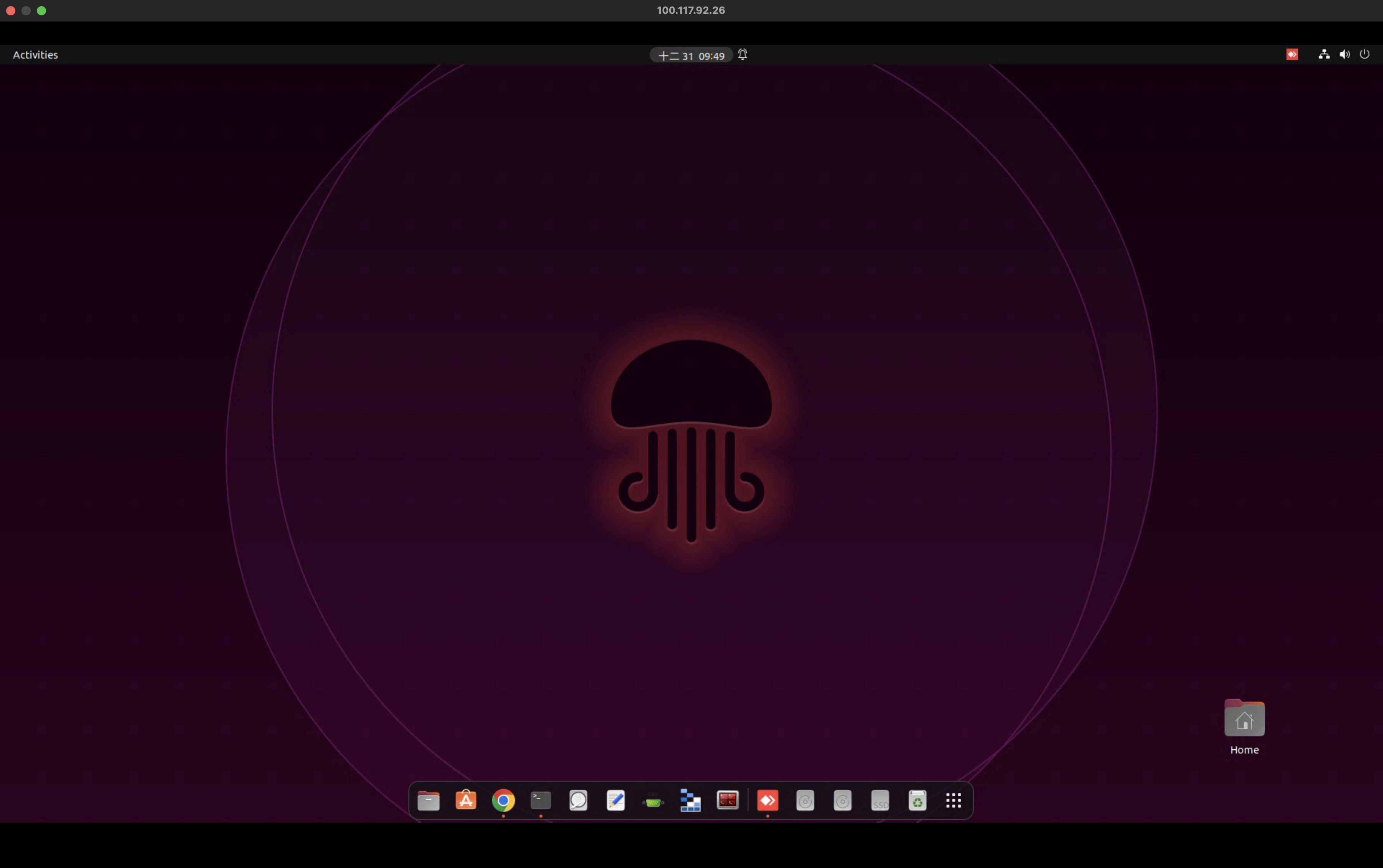Open the Text Editor dock icon
The image size is (1383, 868).
click(x=615, y=800)
